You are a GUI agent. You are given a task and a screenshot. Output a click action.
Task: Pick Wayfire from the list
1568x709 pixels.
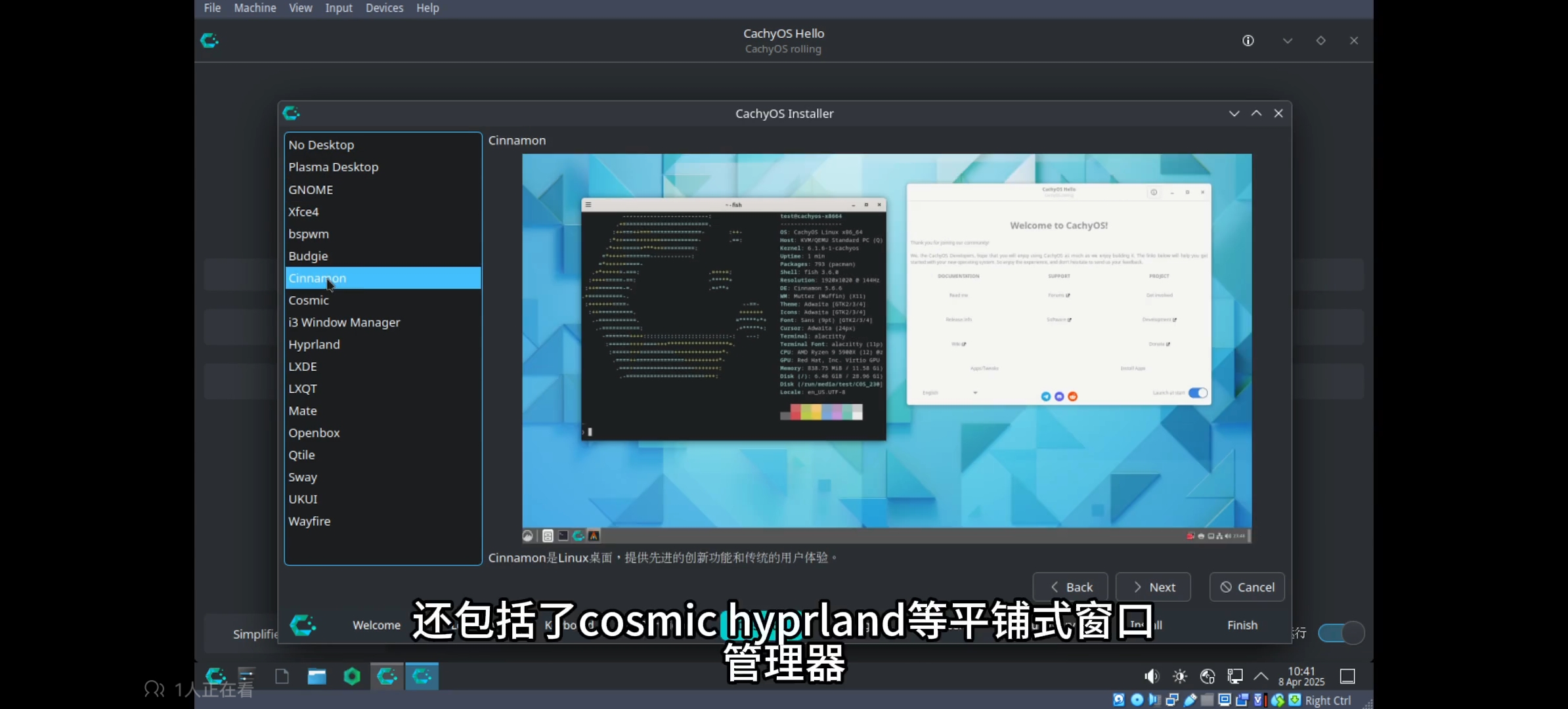tap(383, 521)
